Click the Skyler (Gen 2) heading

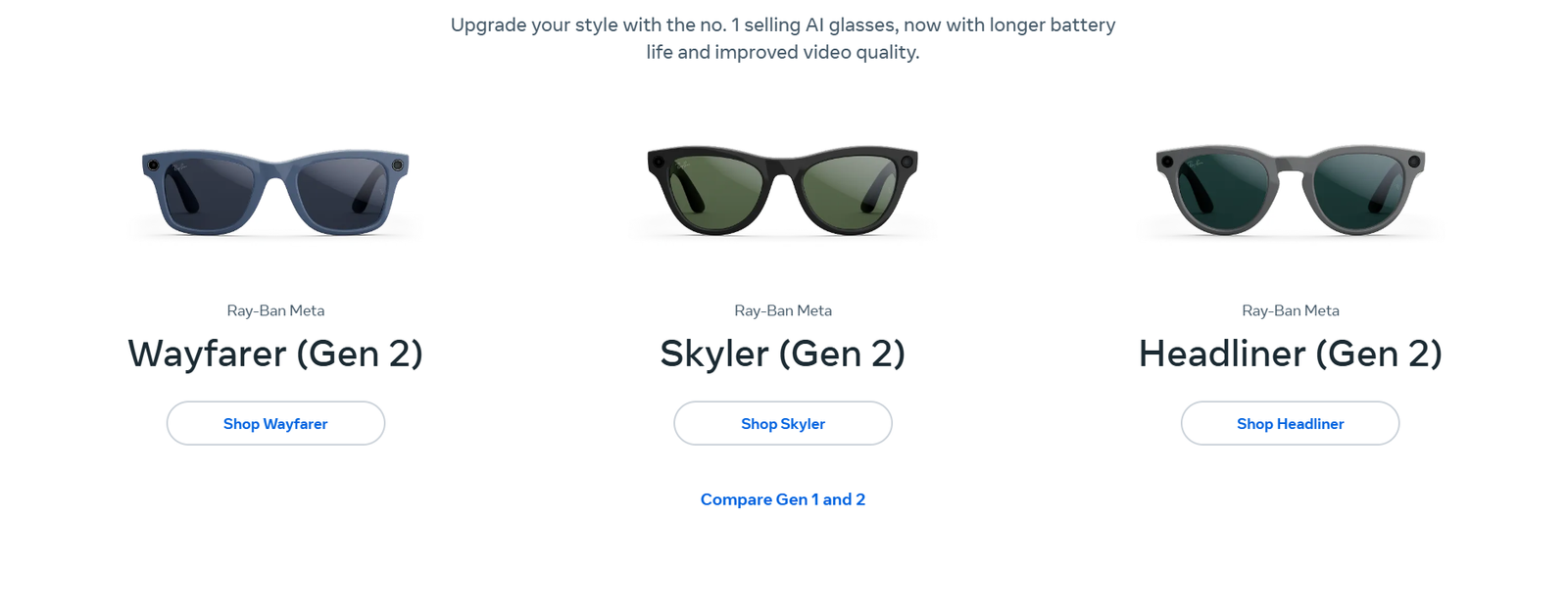[782, 354]
